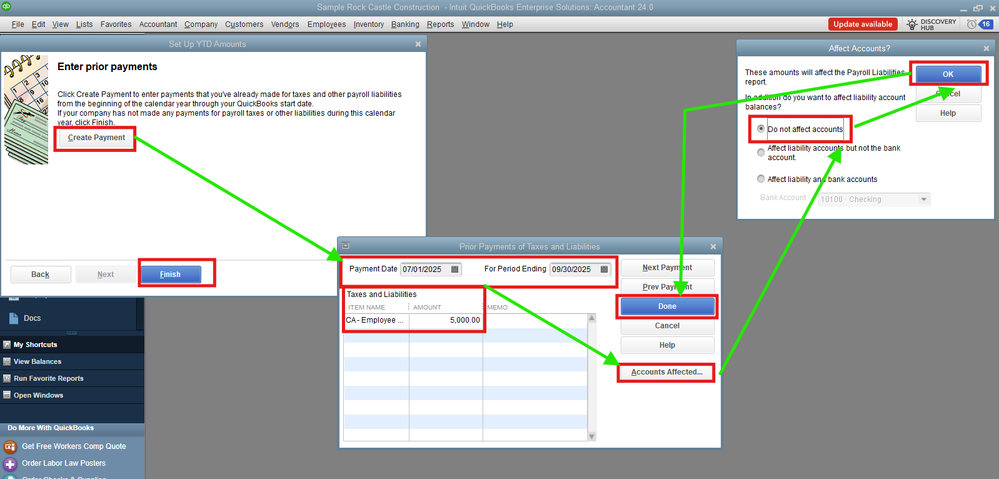The height and width of the screenshot is (479, 999).
Task: Click the taxes table scrollbar up arrow
Action: (591, 318)
